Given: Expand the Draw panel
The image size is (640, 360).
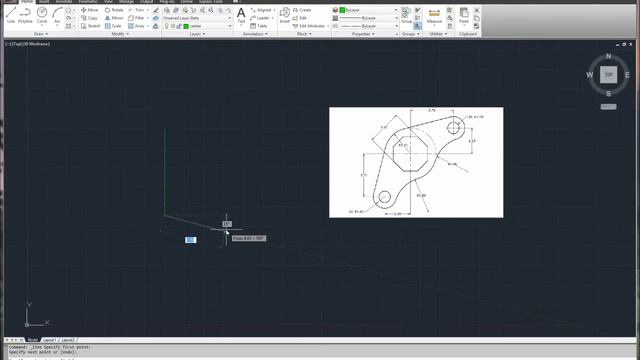Looking at the screenshot, I should [41, 34].
